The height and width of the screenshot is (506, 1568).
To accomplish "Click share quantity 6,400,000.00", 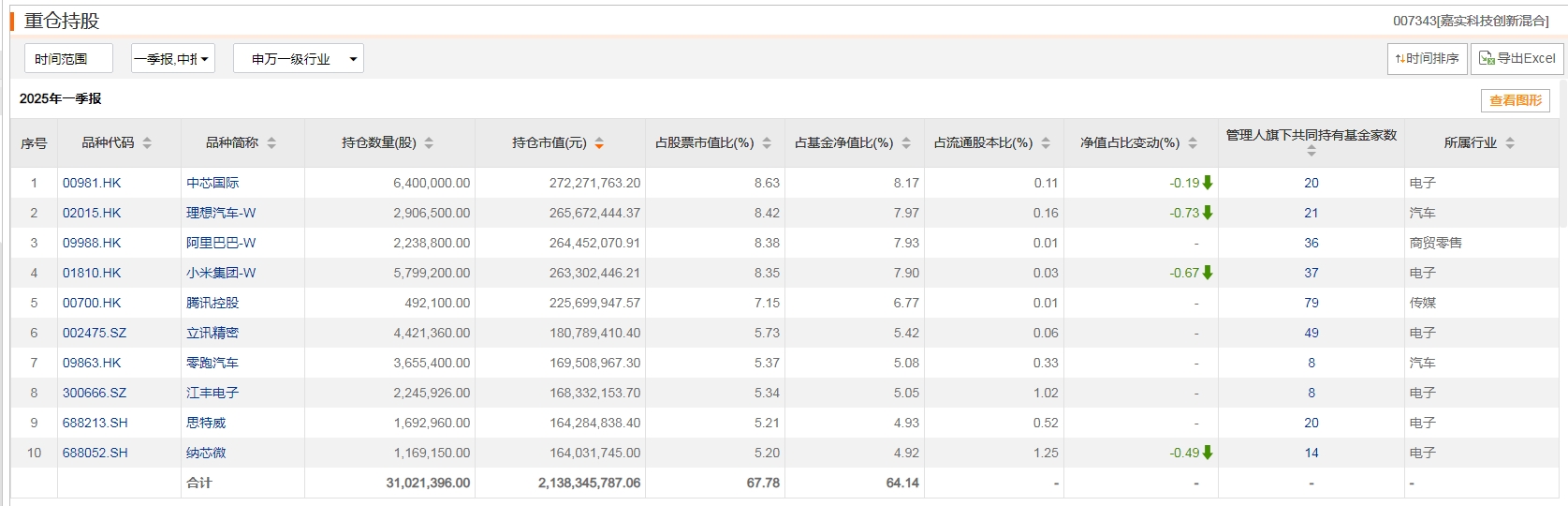I will [x=432, y=183].
